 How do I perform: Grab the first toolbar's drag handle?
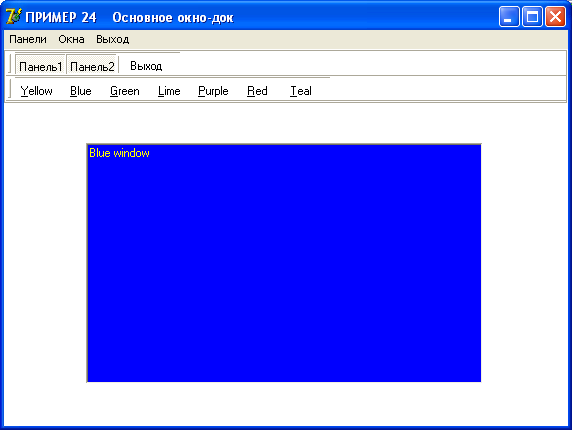pos(10,64)
